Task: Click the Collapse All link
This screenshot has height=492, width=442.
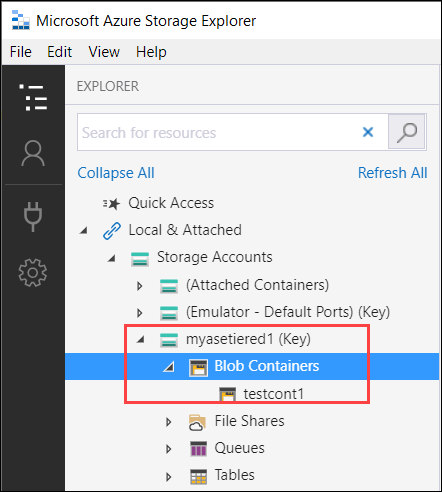Action: pos(116,173)
